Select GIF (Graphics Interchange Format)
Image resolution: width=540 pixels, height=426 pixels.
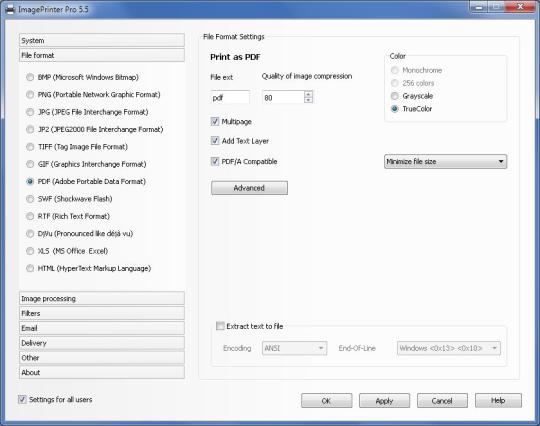pyautogui.click(x=30, y=164)
